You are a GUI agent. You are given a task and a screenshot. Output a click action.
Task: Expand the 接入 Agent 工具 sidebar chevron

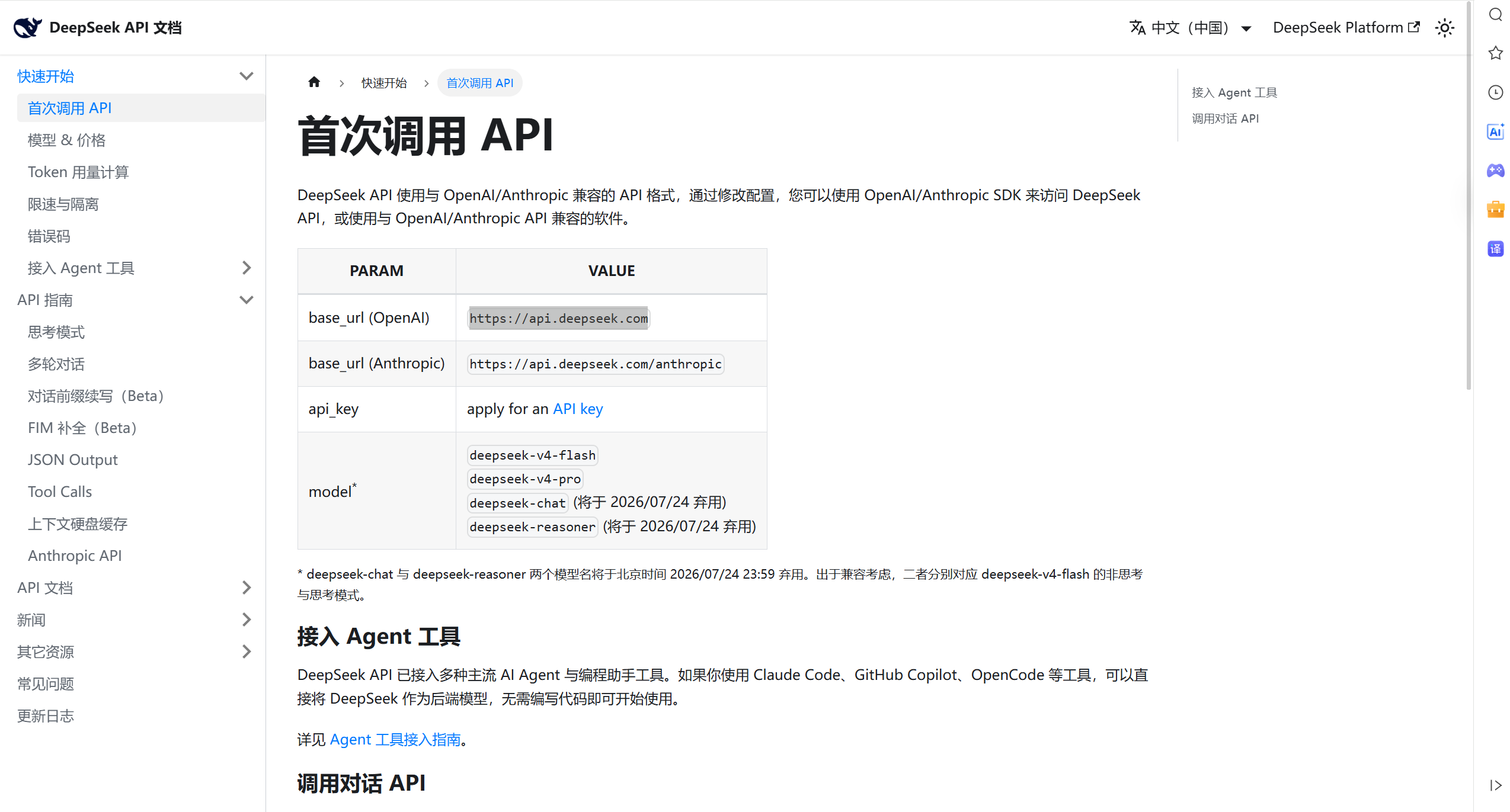click(x=247, y=268)
